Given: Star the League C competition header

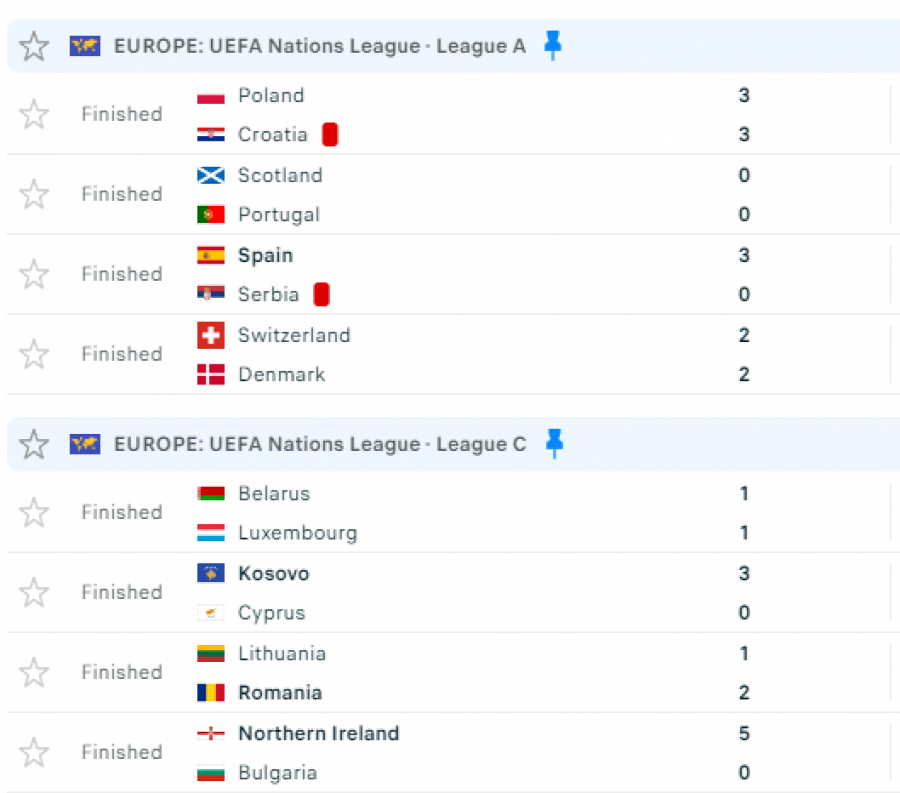Looking at the screenshot, I should pyautogui.click(x=34, y=444).
